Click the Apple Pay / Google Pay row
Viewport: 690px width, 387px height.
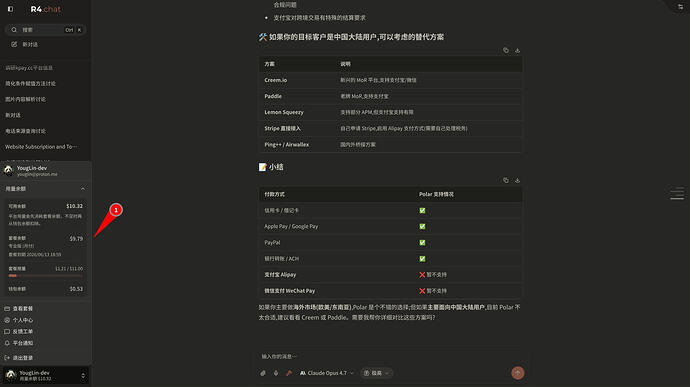pyautogui.click(x=390, y=226)
